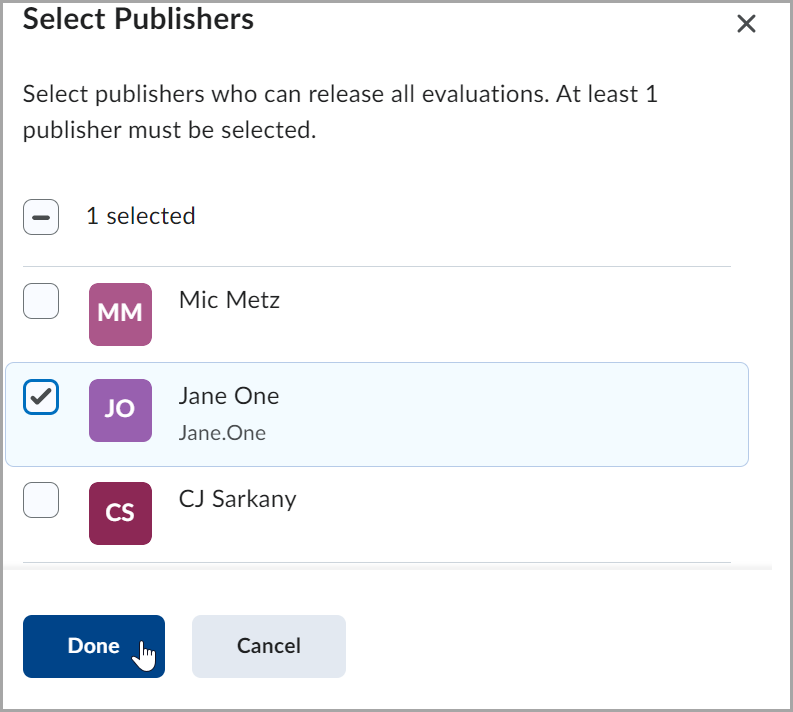
Task: Close the Select Publishers dialog with X
Action: (x=746, y=24)
